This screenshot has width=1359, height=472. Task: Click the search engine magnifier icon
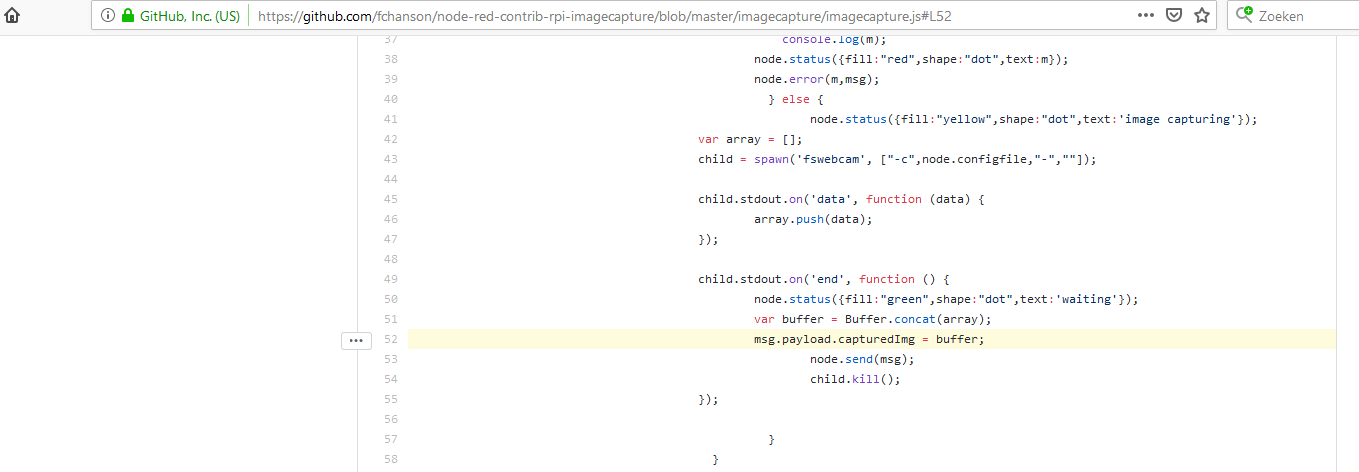(x=1244, y=15)
